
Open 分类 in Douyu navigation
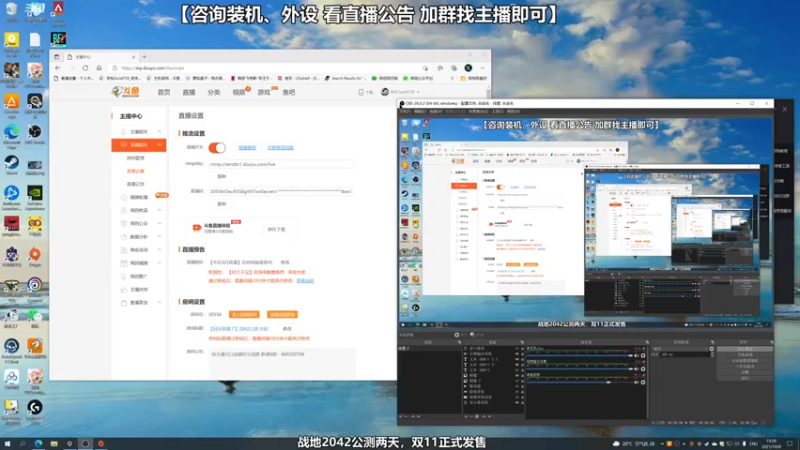click(x=214, y=92)
